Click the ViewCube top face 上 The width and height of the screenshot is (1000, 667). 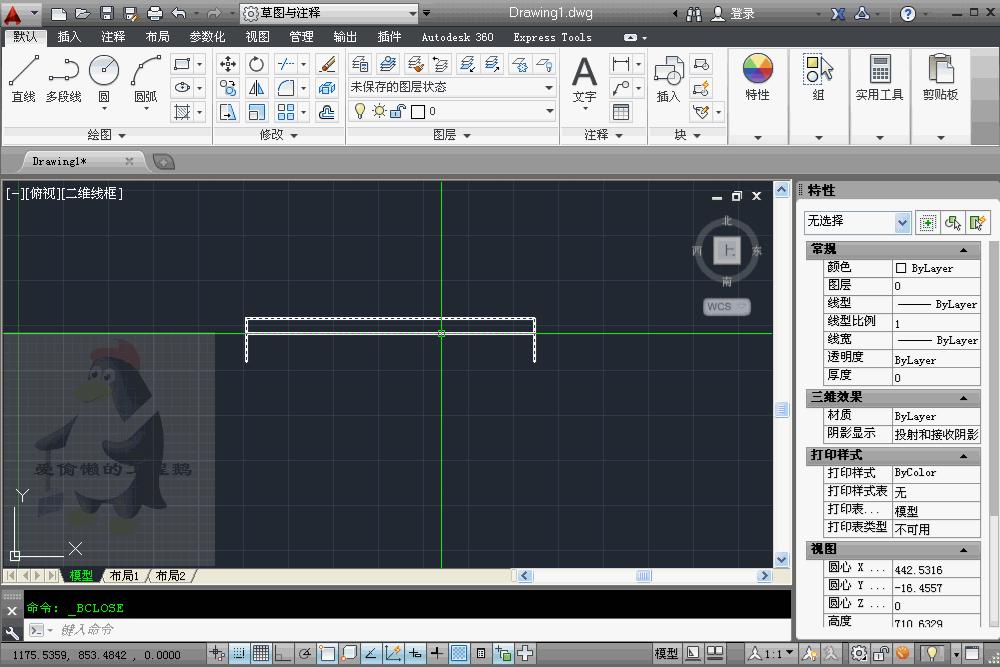(x=727, y=251)
